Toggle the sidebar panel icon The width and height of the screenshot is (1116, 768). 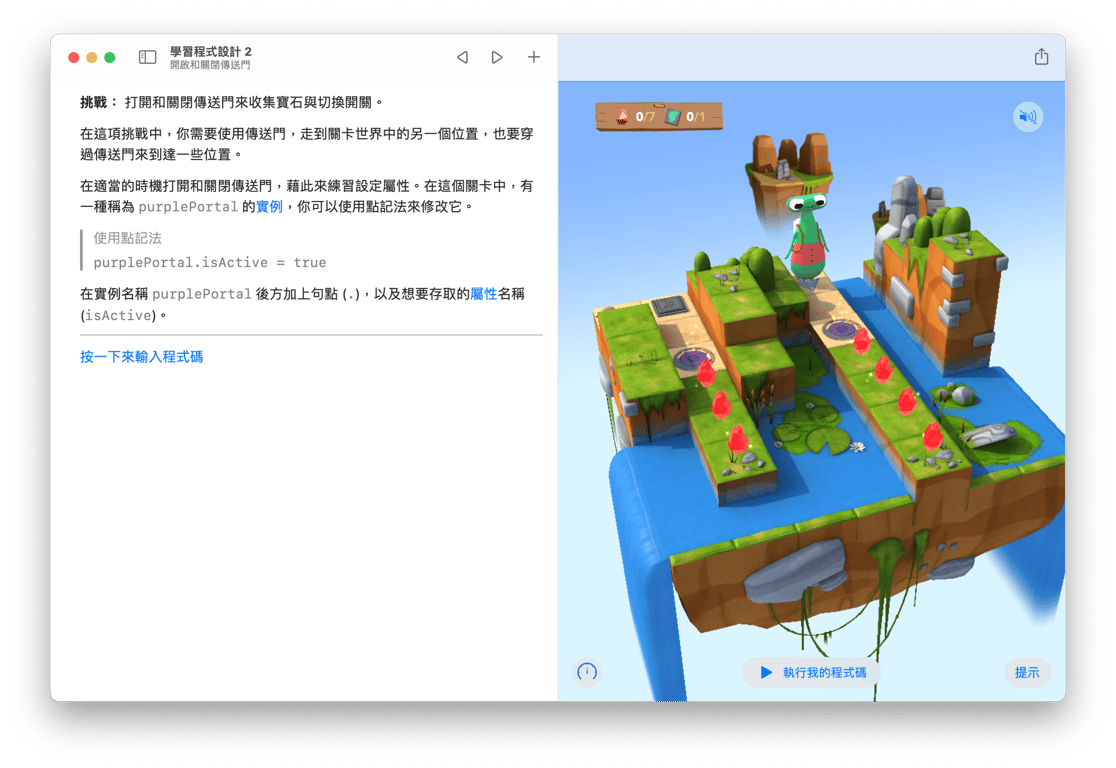point(147,57)
